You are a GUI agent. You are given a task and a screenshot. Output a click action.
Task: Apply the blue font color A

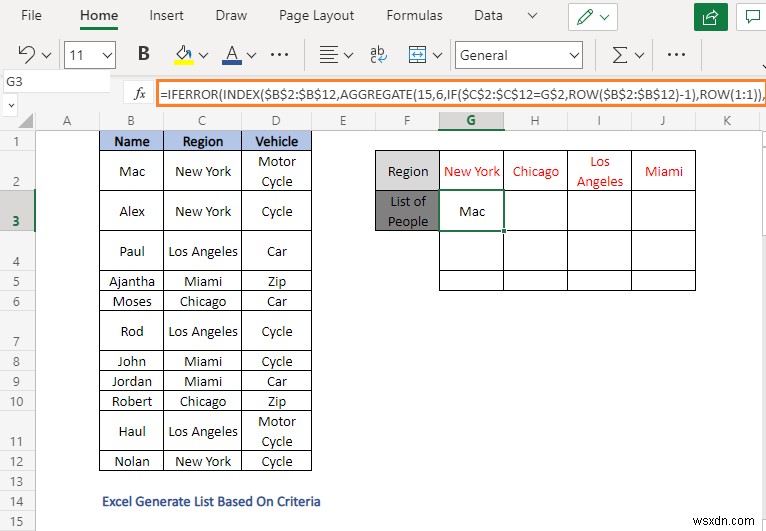tap(232, 55)
